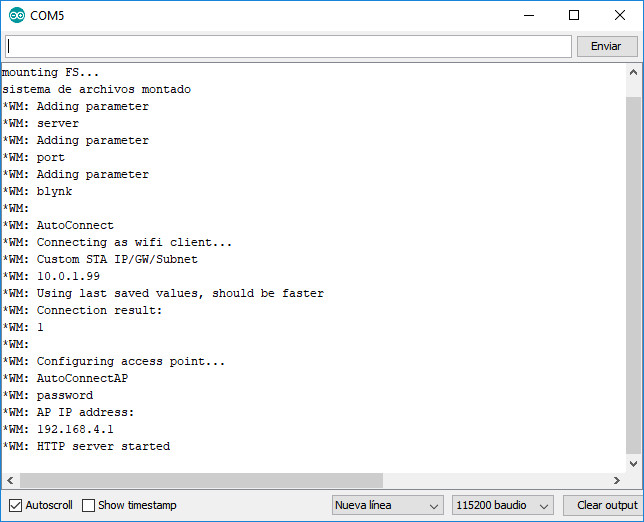Click the vertical scrollbar up arrow
This screenshot has width=644, height=522.
633,72
